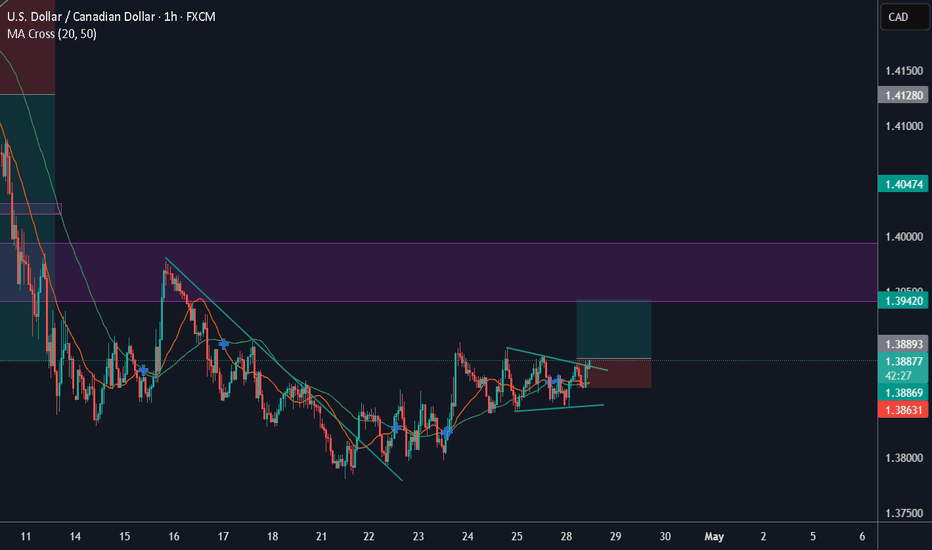The image size is (932, 550).
Task: Select the lower teal triangle support line
Action: click(x=559, y=408)
